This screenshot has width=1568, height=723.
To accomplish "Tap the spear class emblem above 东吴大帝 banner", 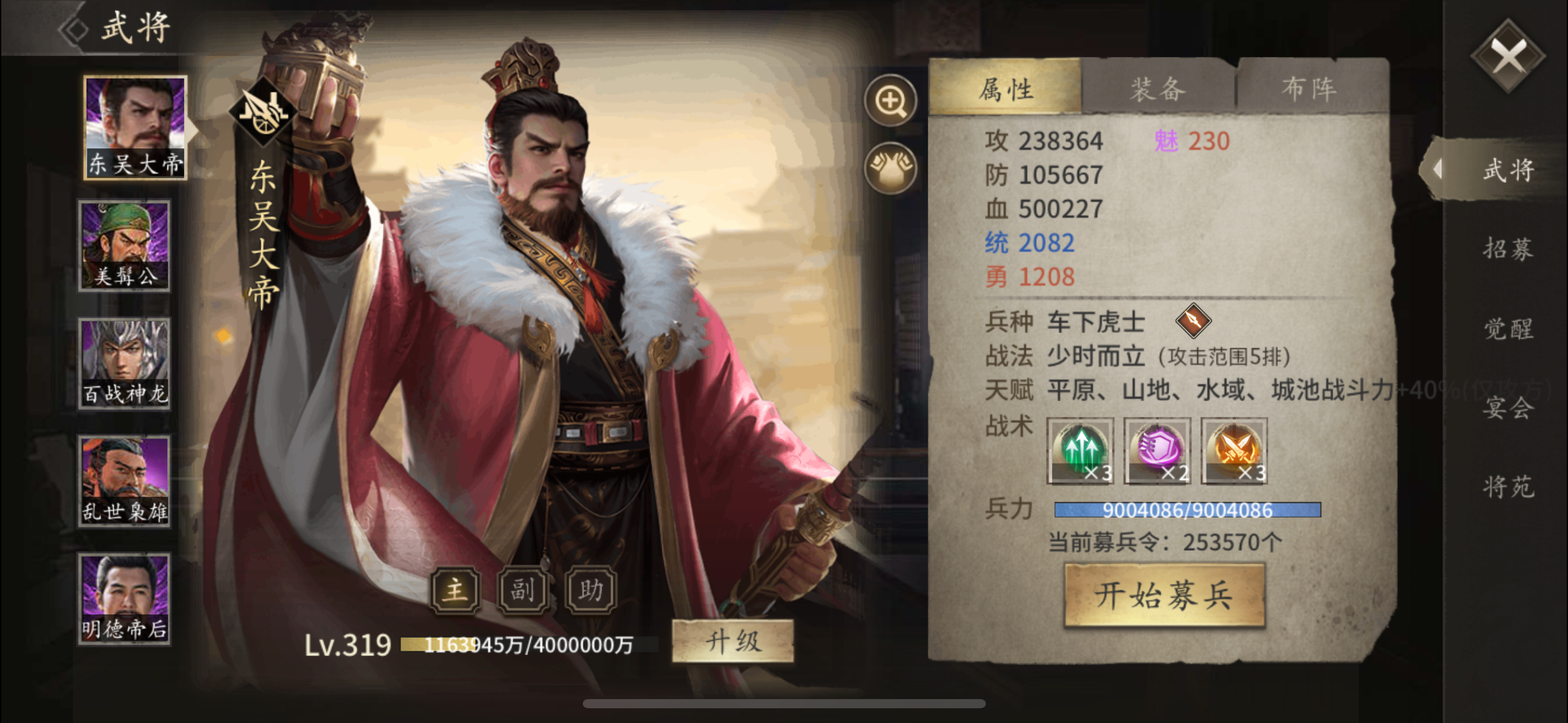I will click(263, 112).
